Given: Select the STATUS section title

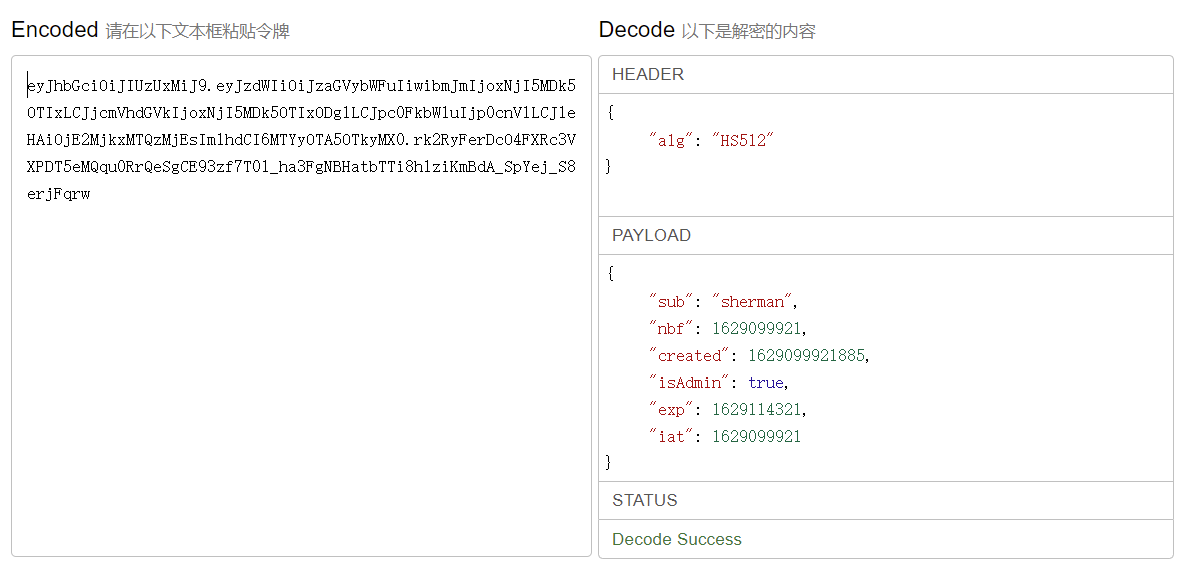Looking at the screenshot, I should click(645, 500).
